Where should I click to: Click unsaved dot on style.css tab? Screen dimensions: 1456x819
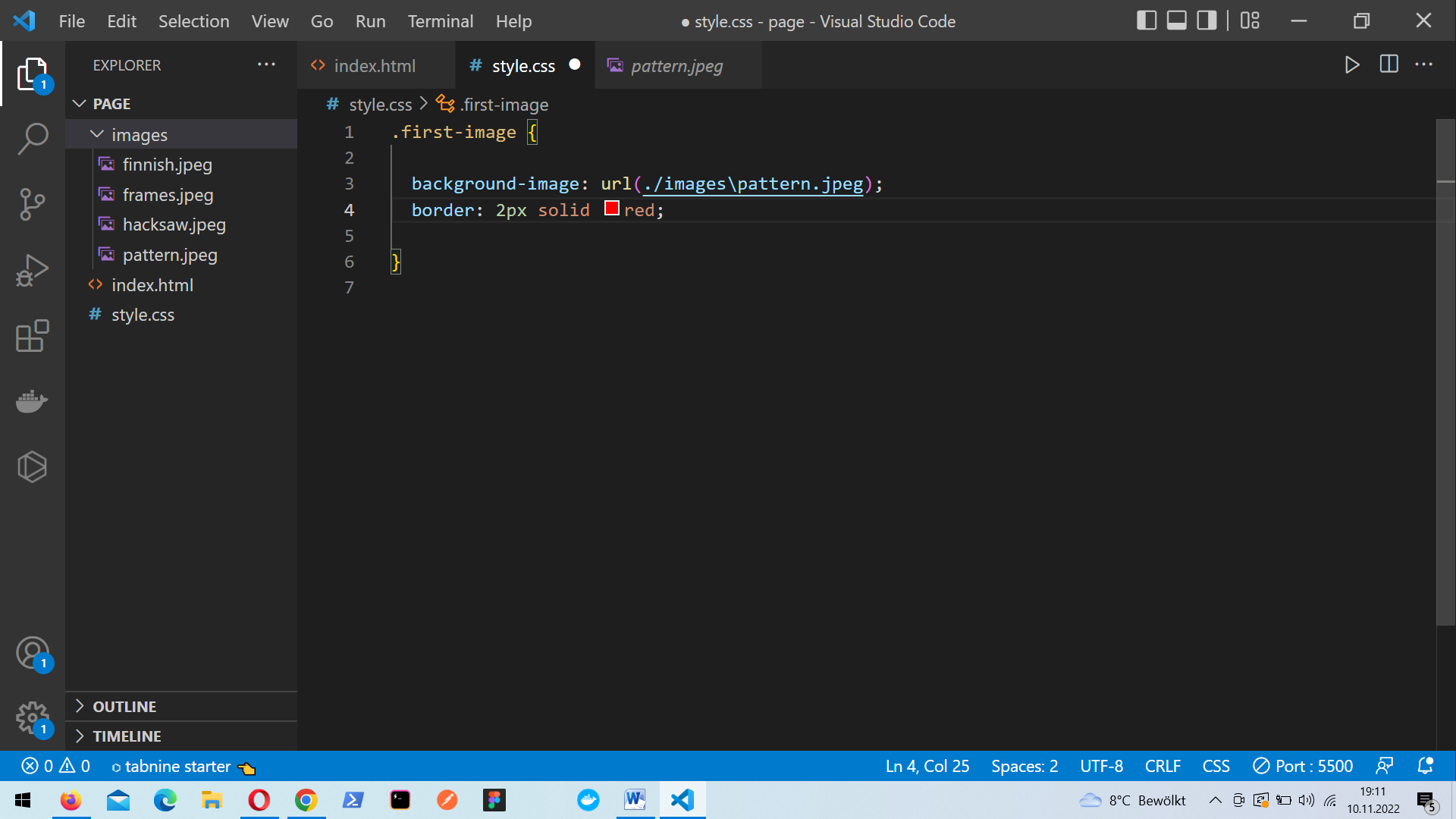575,64
